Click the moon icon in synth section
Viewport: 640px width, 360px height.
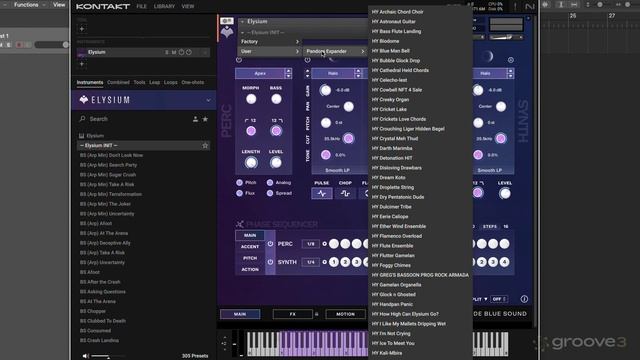click(x=488, y=57)
